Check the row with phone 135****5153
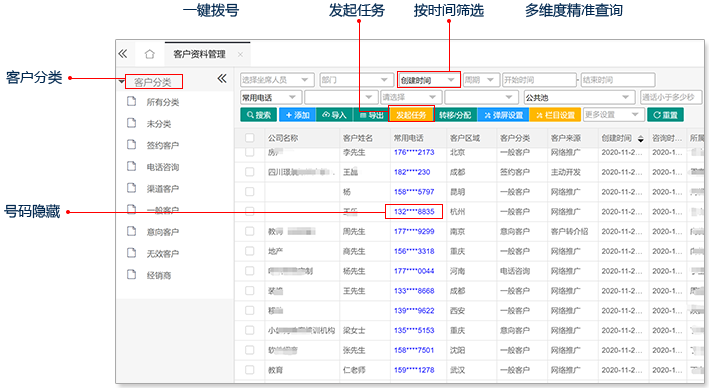Screen dimensions: 709x388 [x=250, y=330]
